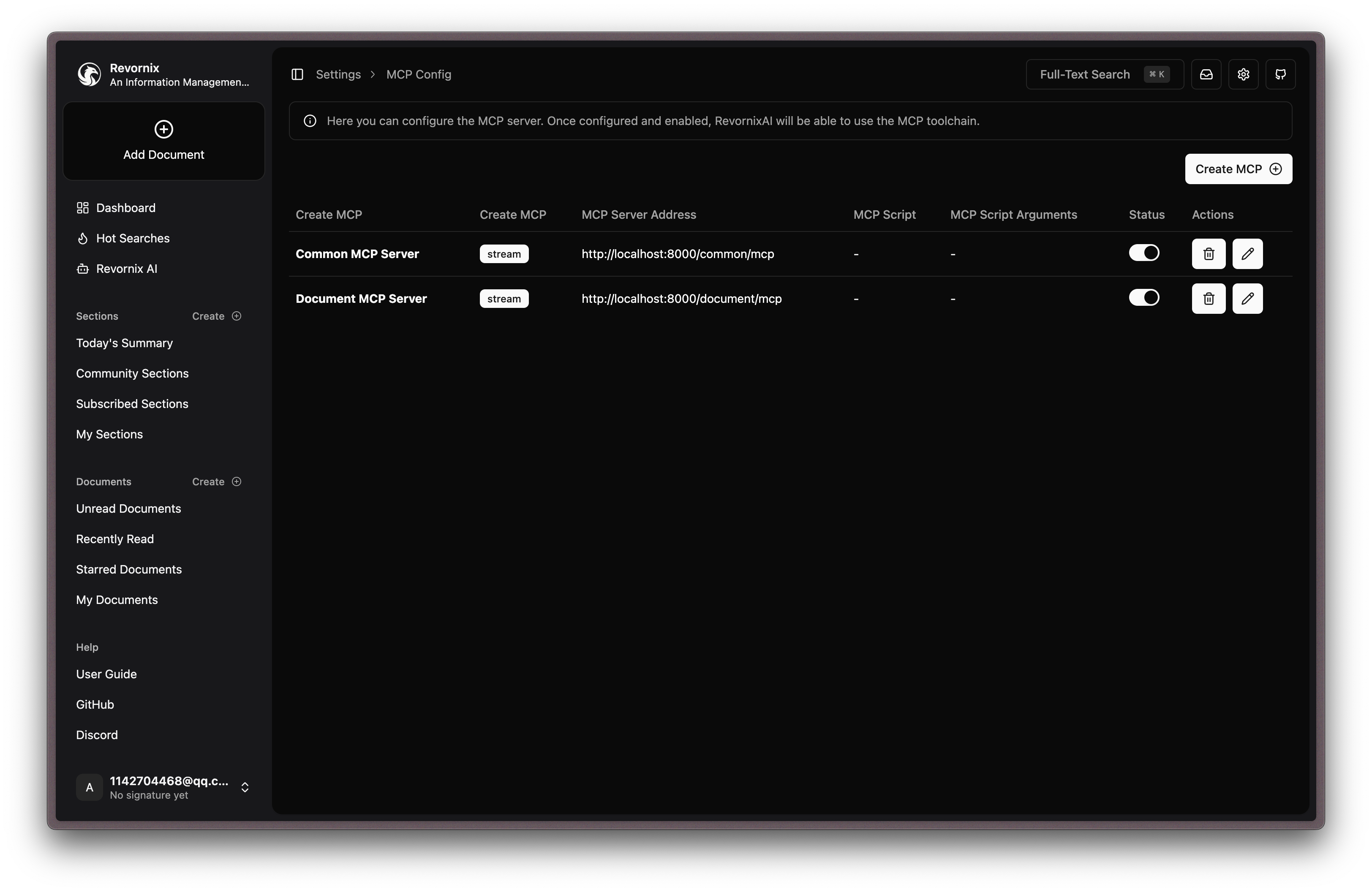This screenshot has width=1372, height=892.
Task: Open the GitHub icon in top bar
Action: (1280, 74)
